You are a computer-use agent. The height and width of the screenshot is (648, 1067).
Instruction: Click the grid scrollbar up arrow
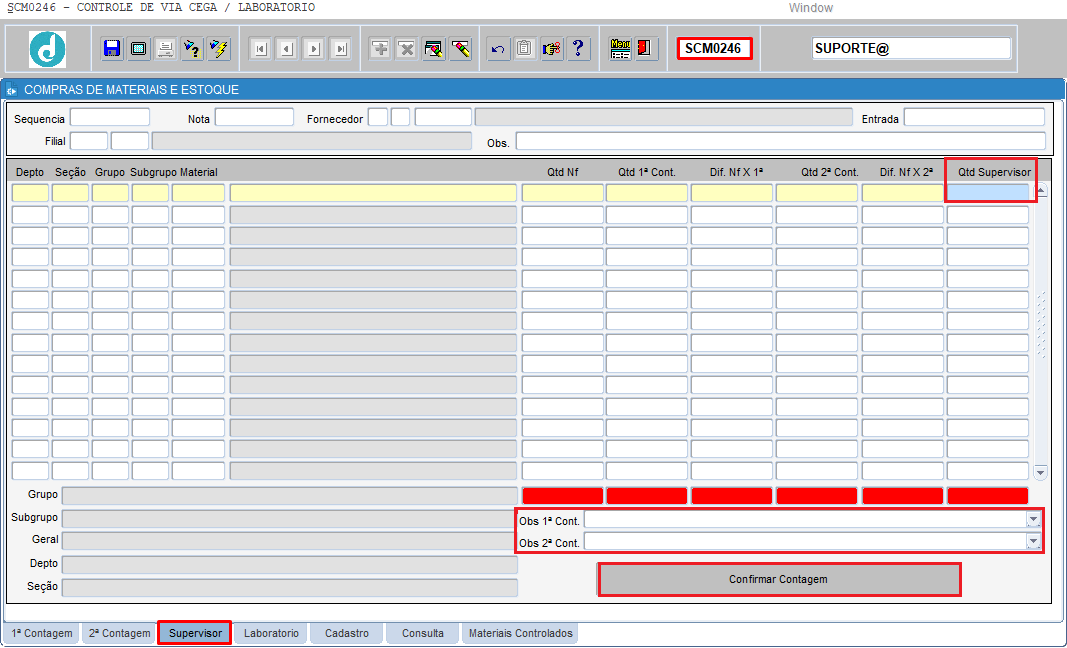tap(1040, 191)
